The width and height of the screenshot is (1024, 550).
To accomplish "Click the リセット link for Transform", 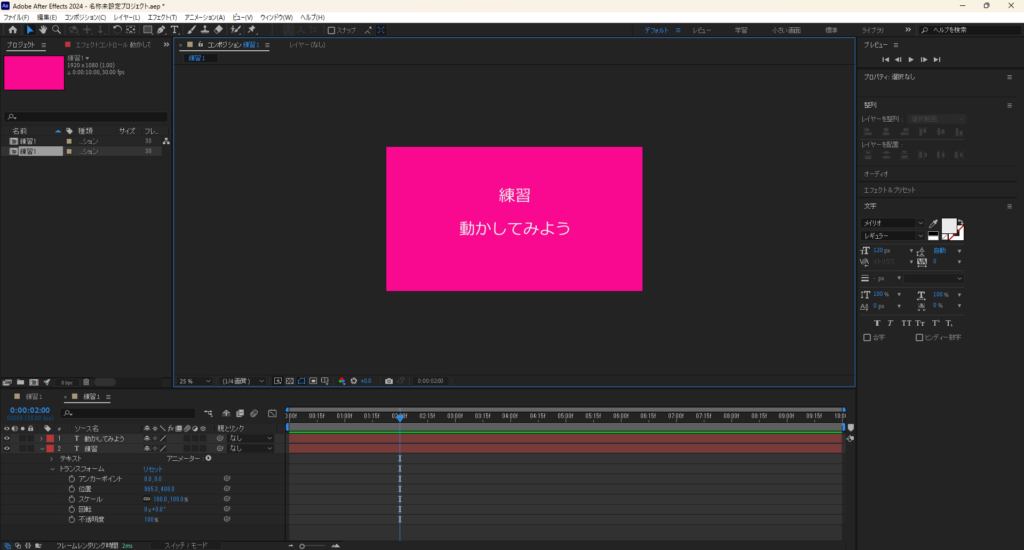I will [x=152, y=469].
